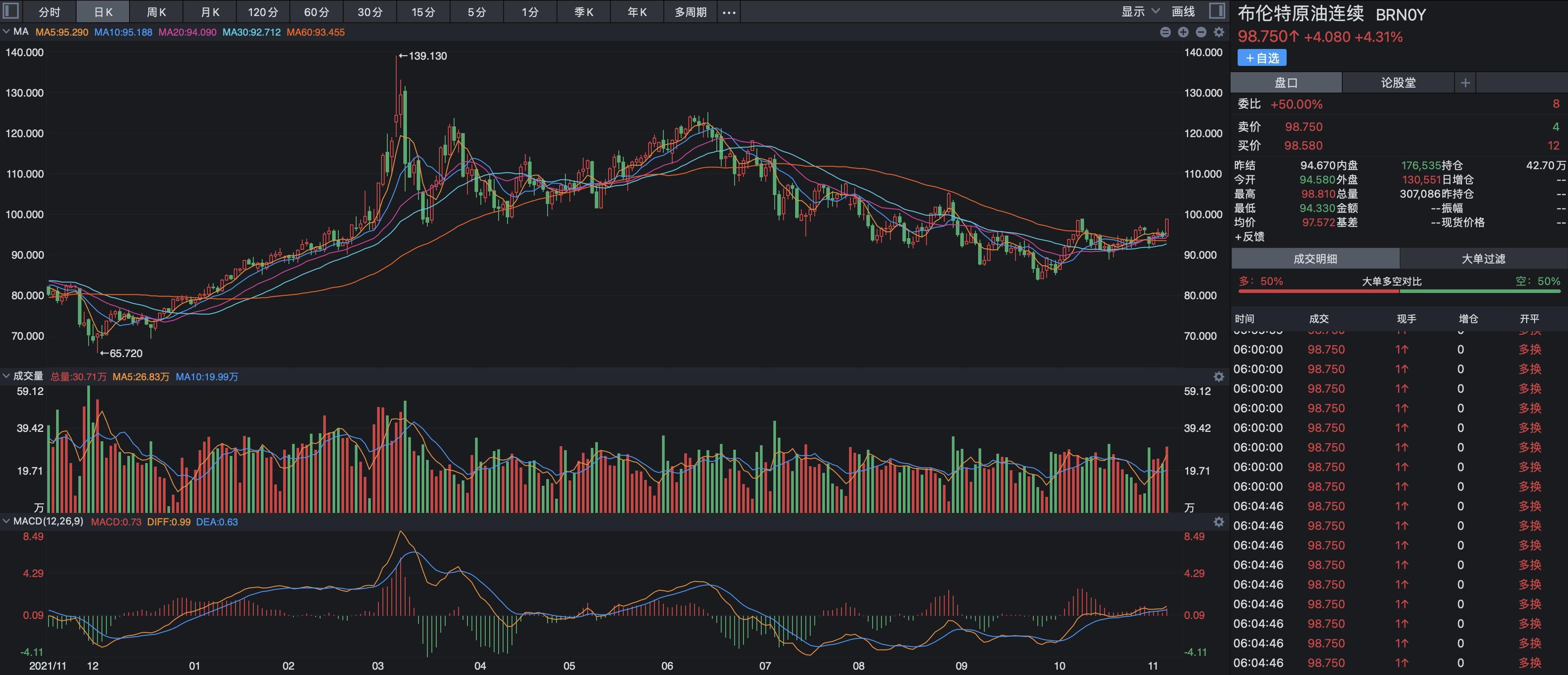Switch to 1分 chart
The image size is (1568, 675).
click(530, 12)
